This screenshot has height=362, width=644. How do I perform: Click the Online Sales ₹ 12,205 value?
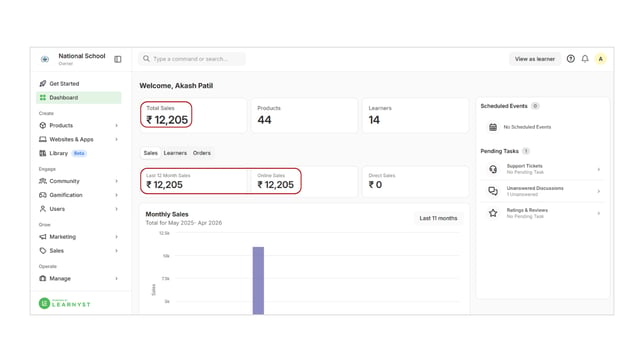(x=276, y=185)
